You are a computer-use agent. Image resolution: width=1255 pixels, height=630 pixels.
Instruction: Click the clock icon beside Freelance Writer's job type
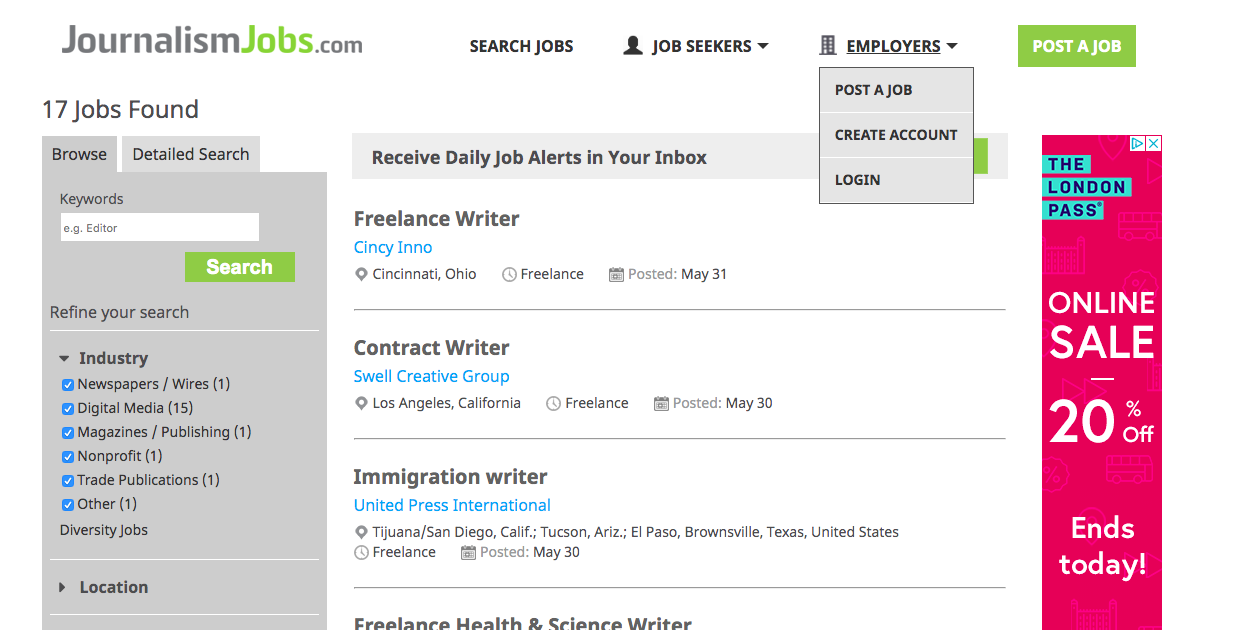[x=508, y=273]
